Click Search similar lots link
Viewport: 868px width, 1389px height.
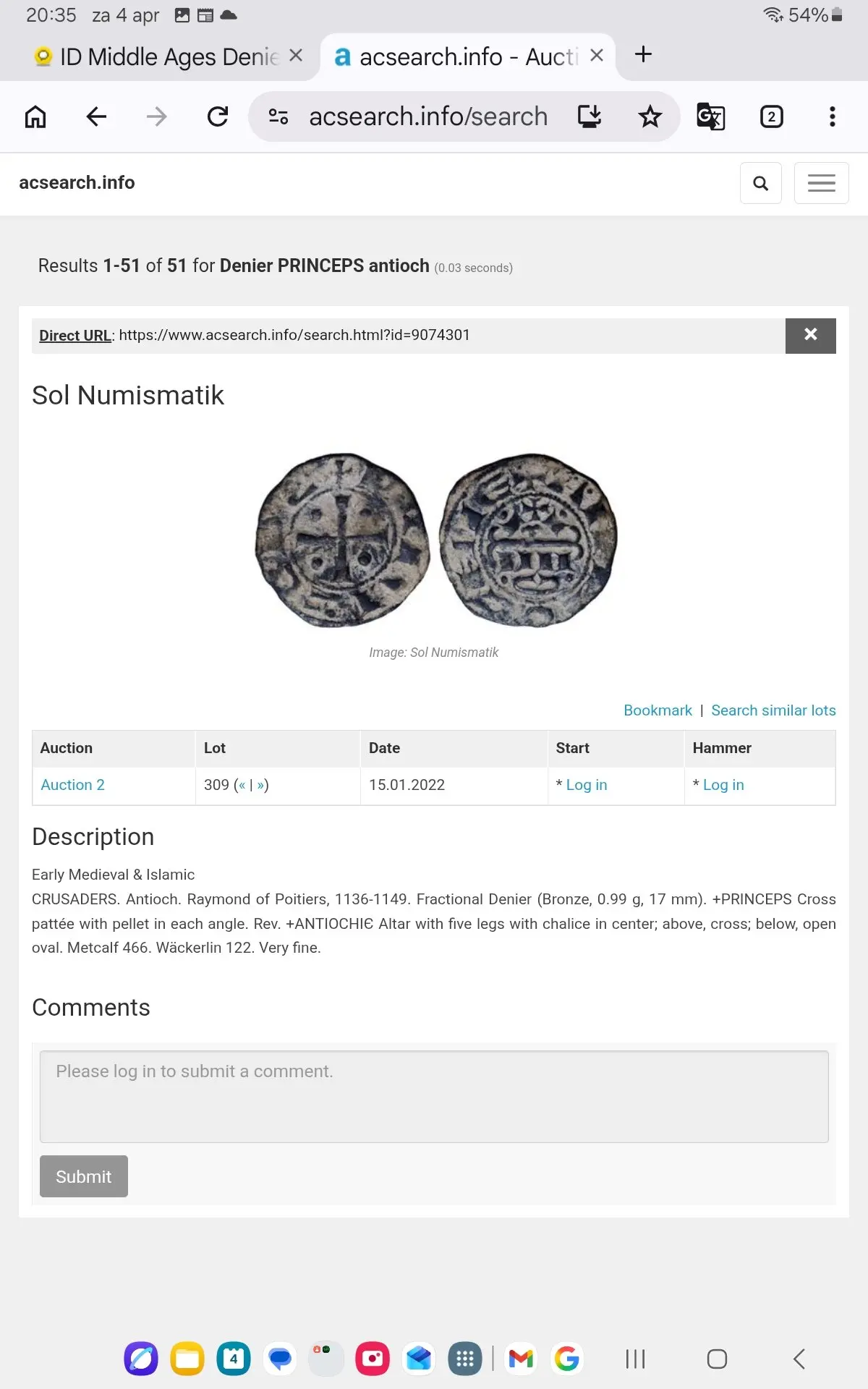773,710
